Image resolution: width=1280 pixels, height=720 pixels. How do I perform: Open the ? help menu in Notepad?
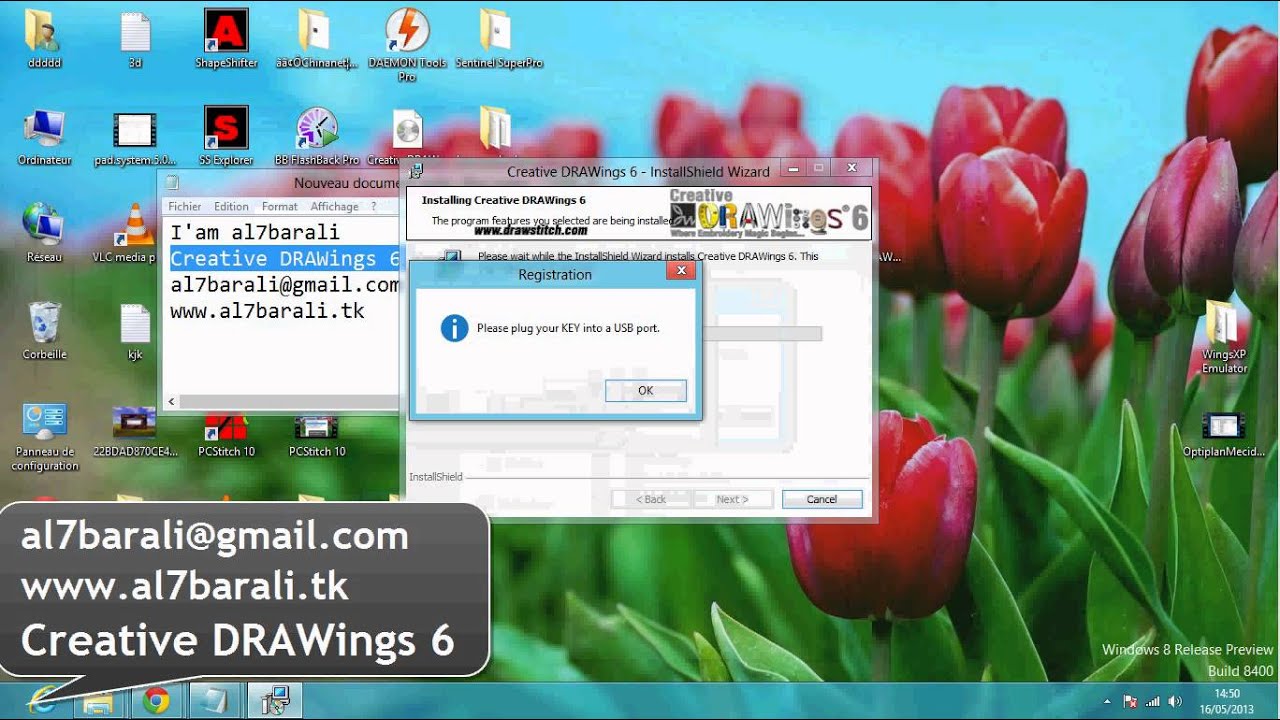(x=374, y=206)
